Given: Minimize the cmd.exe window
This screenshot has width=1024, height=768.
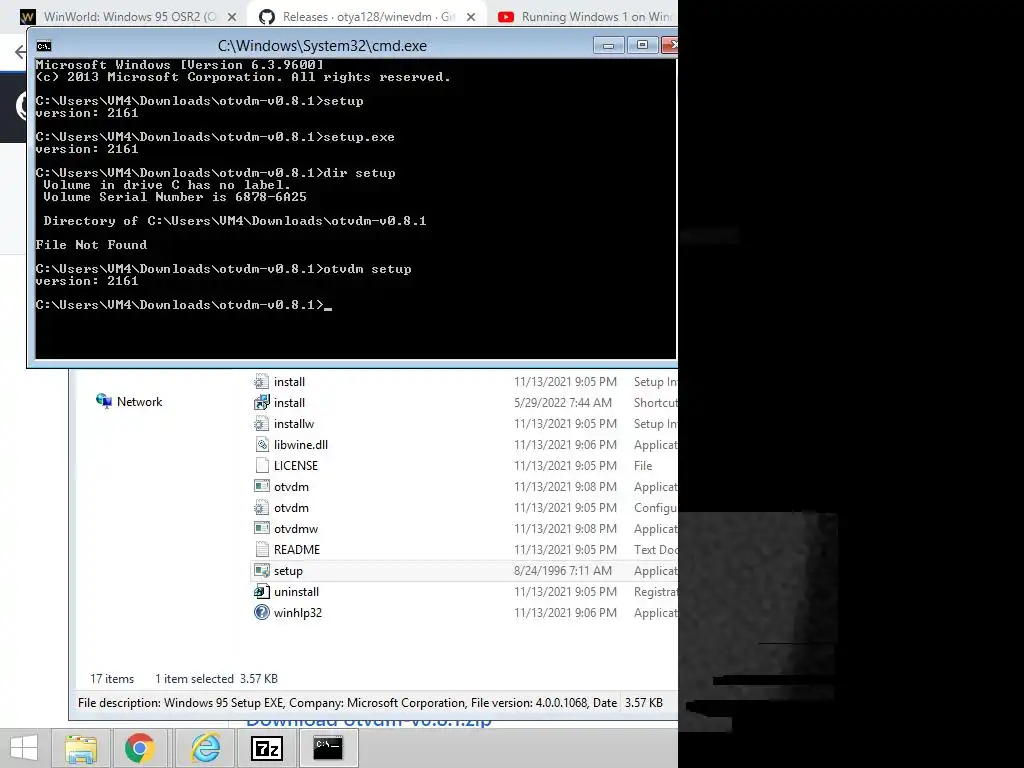Looking at the screenshot, I should point(609,45).
